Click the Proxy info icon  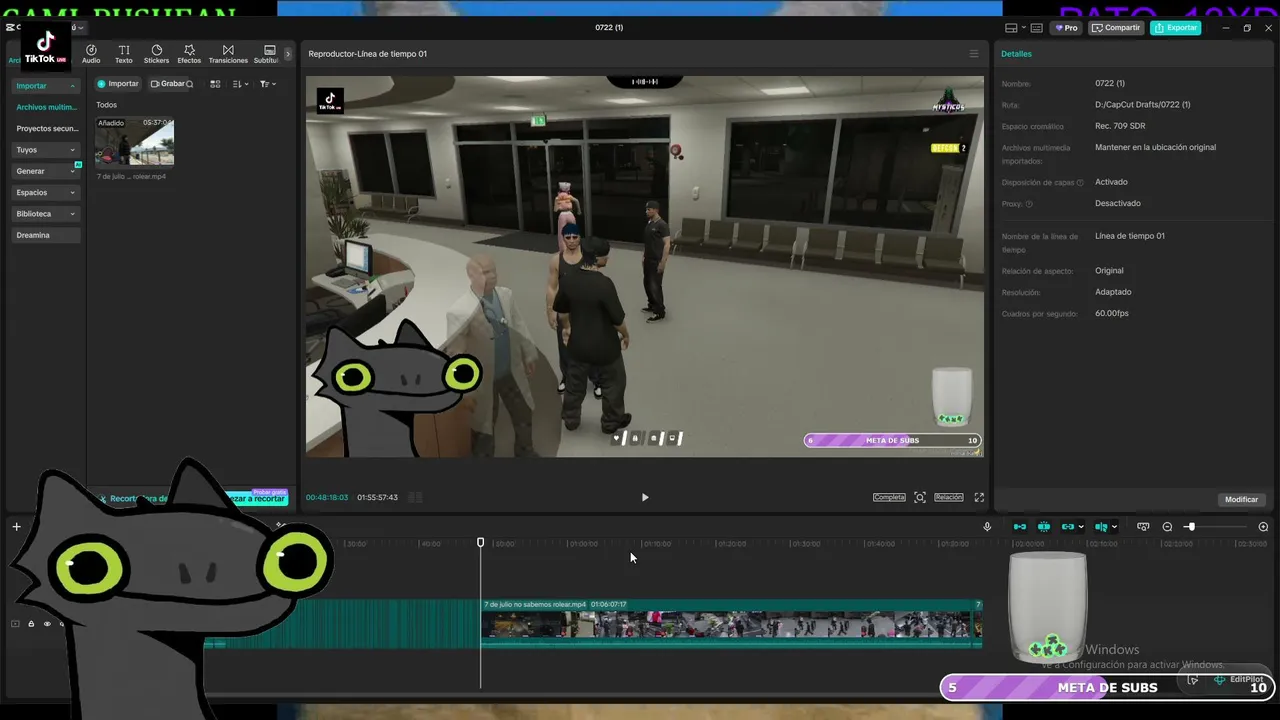pyautogui.click(x=1029, y=204)
